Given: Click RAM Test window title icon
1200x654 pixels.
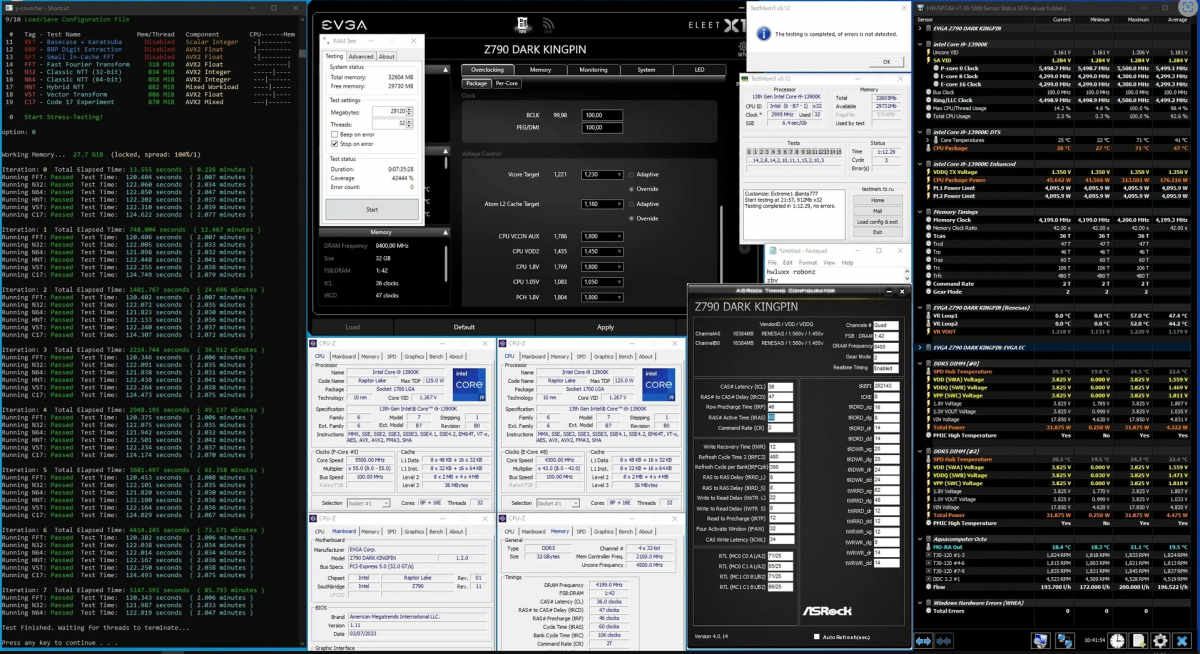Looking at the screenshot, I should [x=328, y=40].
